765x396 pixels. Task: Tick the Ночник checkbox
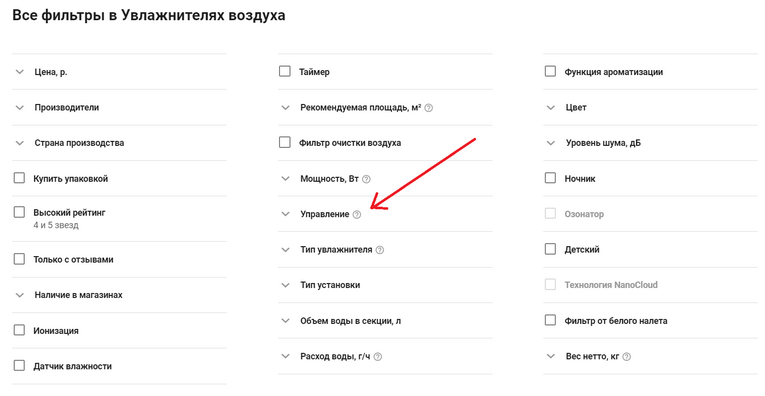550,178
